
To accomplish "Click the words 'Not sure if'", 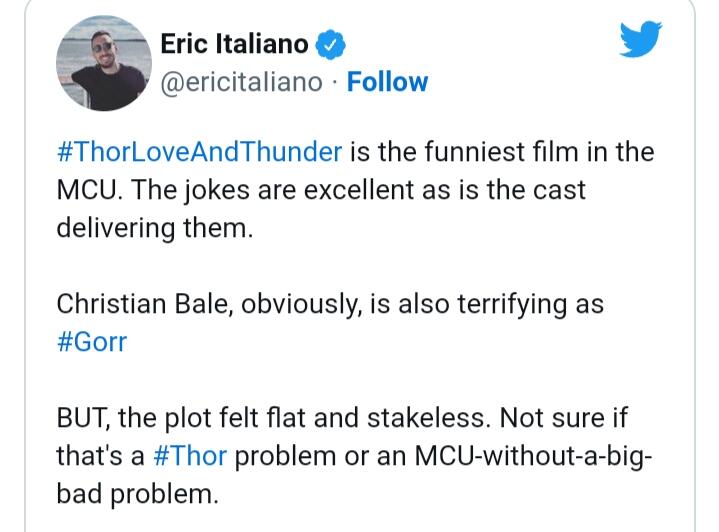I will 564,418.
